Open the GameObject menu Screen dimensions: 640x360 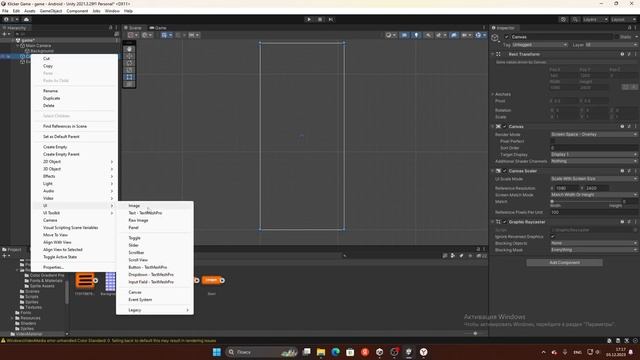[51, 11]
